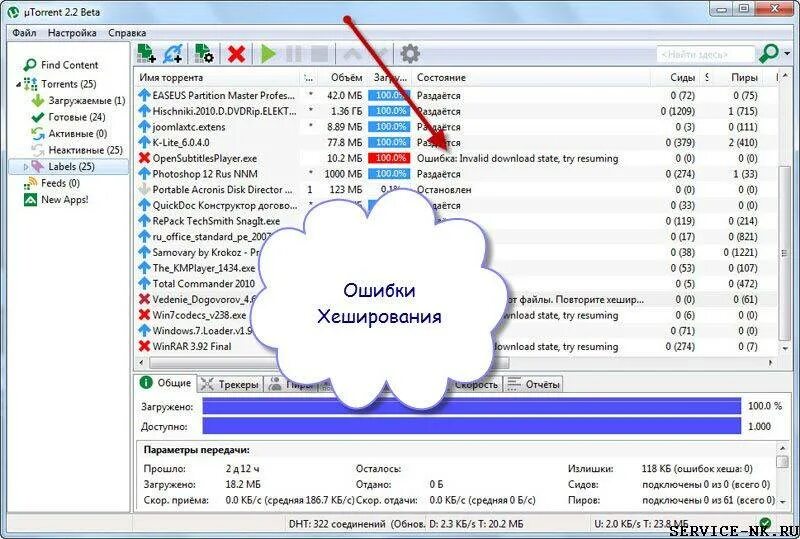Click DHT: 322 соединений status bar text
The height and width of the screenshot is (539, 800).
(x=337, y=524)
